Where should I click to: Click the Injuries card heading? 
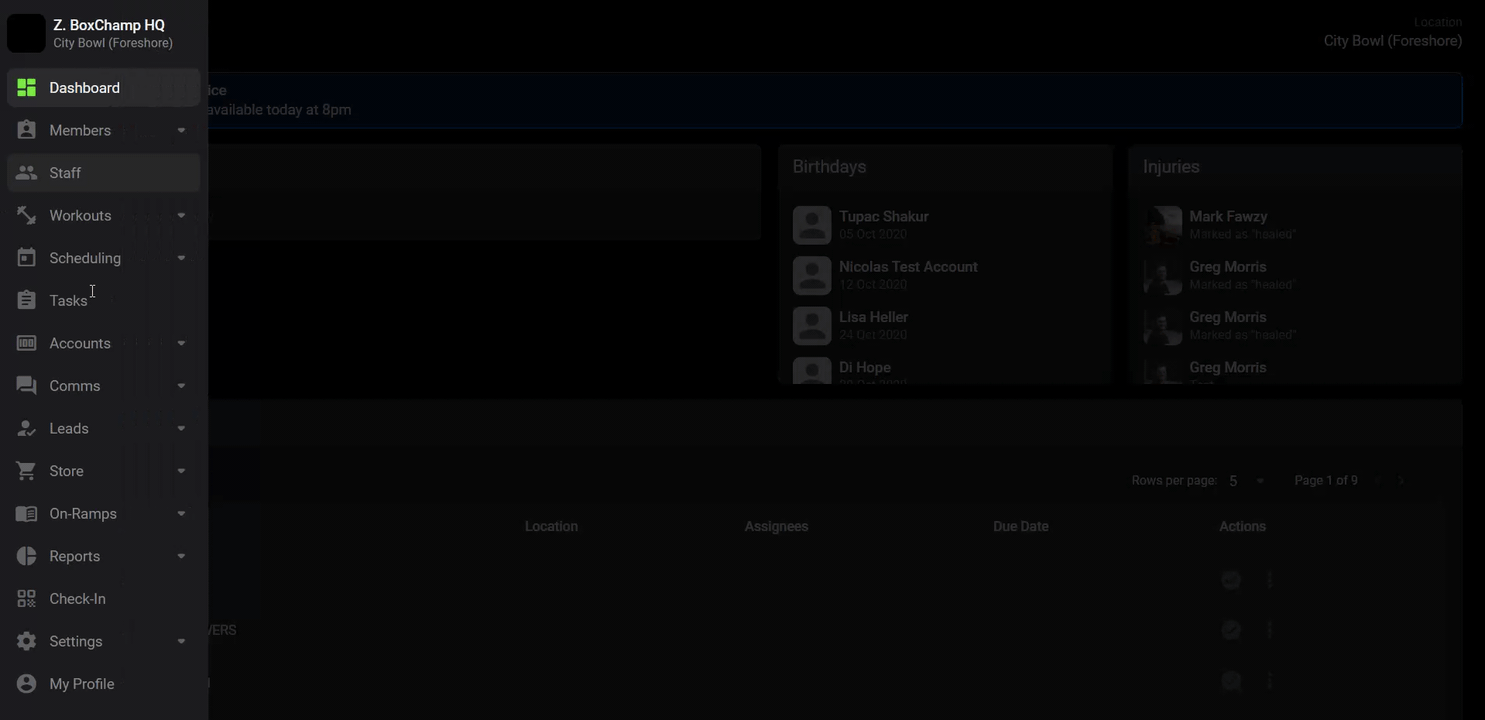(1171, 167)
